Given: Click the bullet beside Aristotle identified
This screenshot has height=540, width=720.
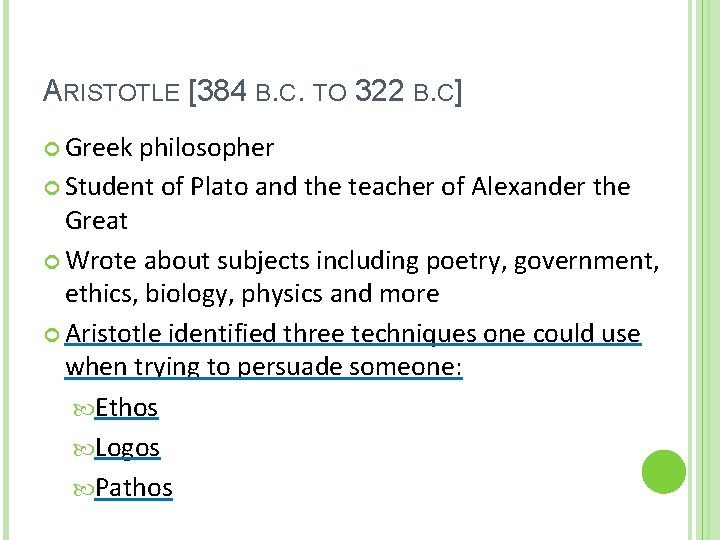Looking at the screenshot, I should tap(52, 335).
